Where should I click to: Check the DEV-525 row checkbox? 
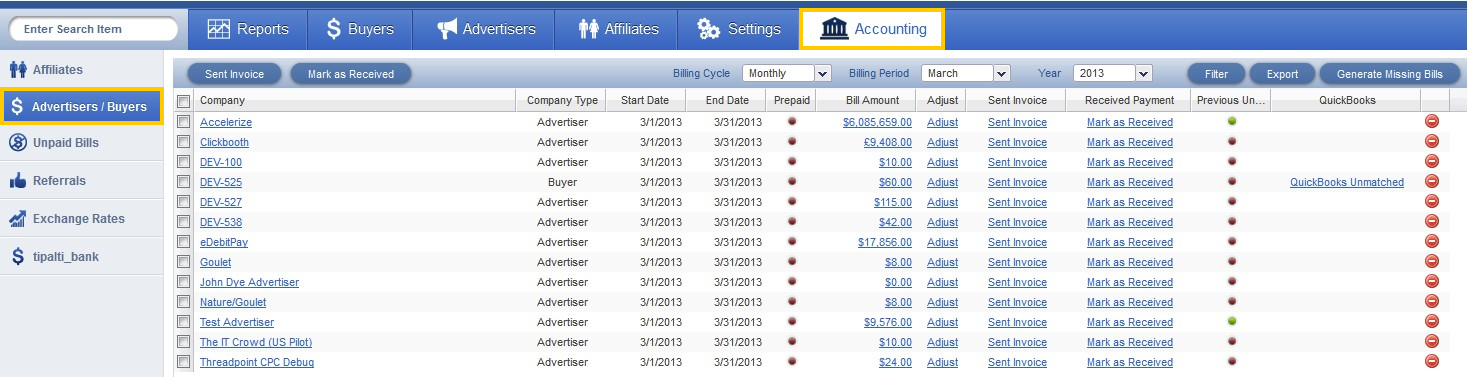click(183, 182)
